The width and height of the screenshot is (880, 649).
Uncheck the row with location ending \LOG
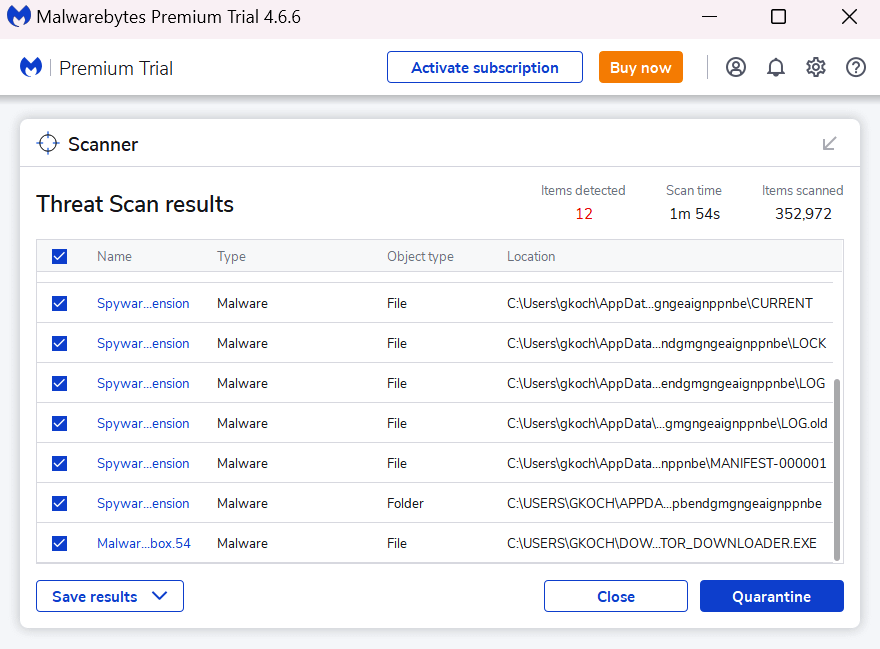(59, 383)
